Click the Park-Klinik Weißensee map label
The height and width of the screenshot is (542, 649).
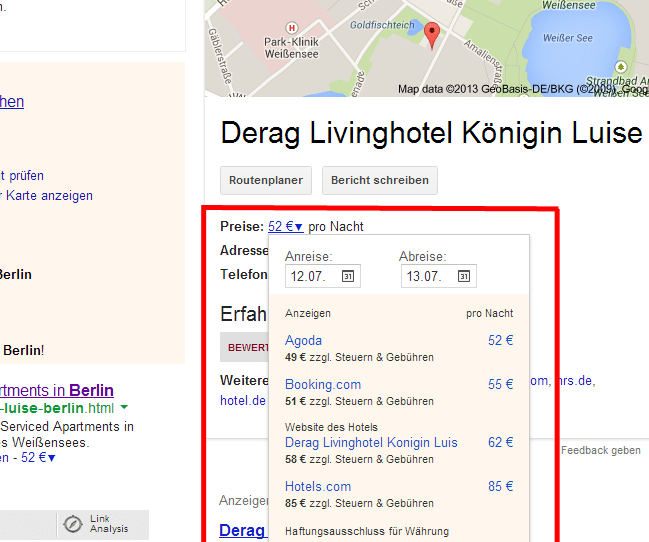pos(292,48)
